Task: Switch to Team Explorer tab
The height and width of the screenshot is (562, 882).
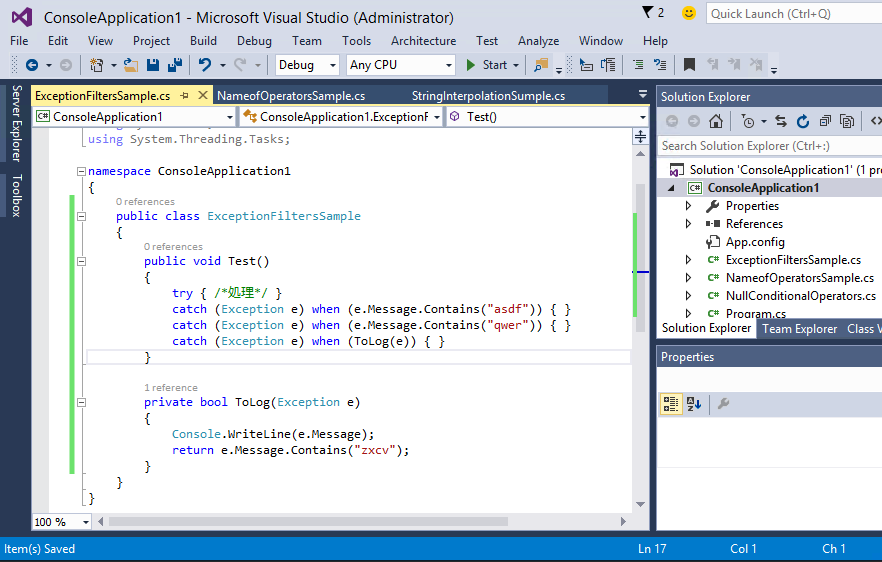Action: pos(799,329)
